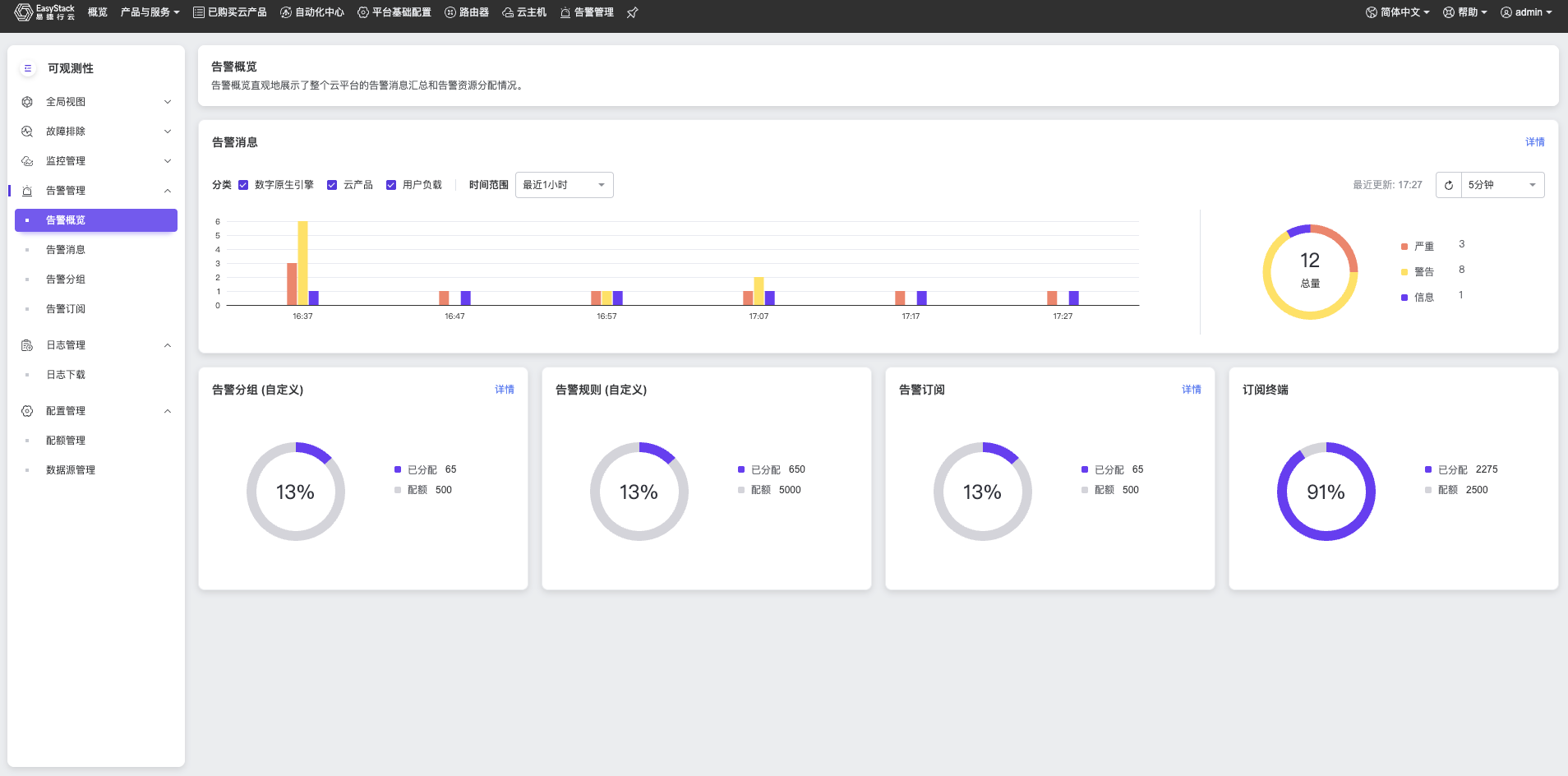Click the 严重 legend swatch

click(x=1404, y=247)
